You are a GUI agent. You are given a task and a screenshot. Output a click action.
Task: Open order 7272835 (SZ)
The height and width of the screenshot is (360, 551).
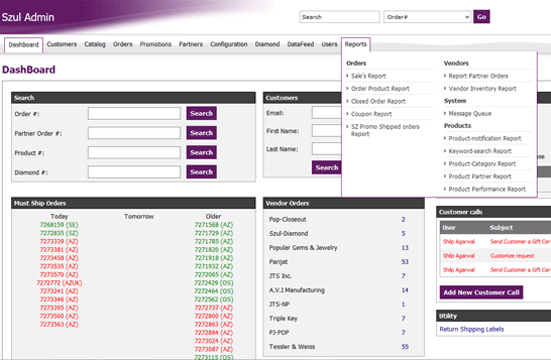tap(59, 233)
